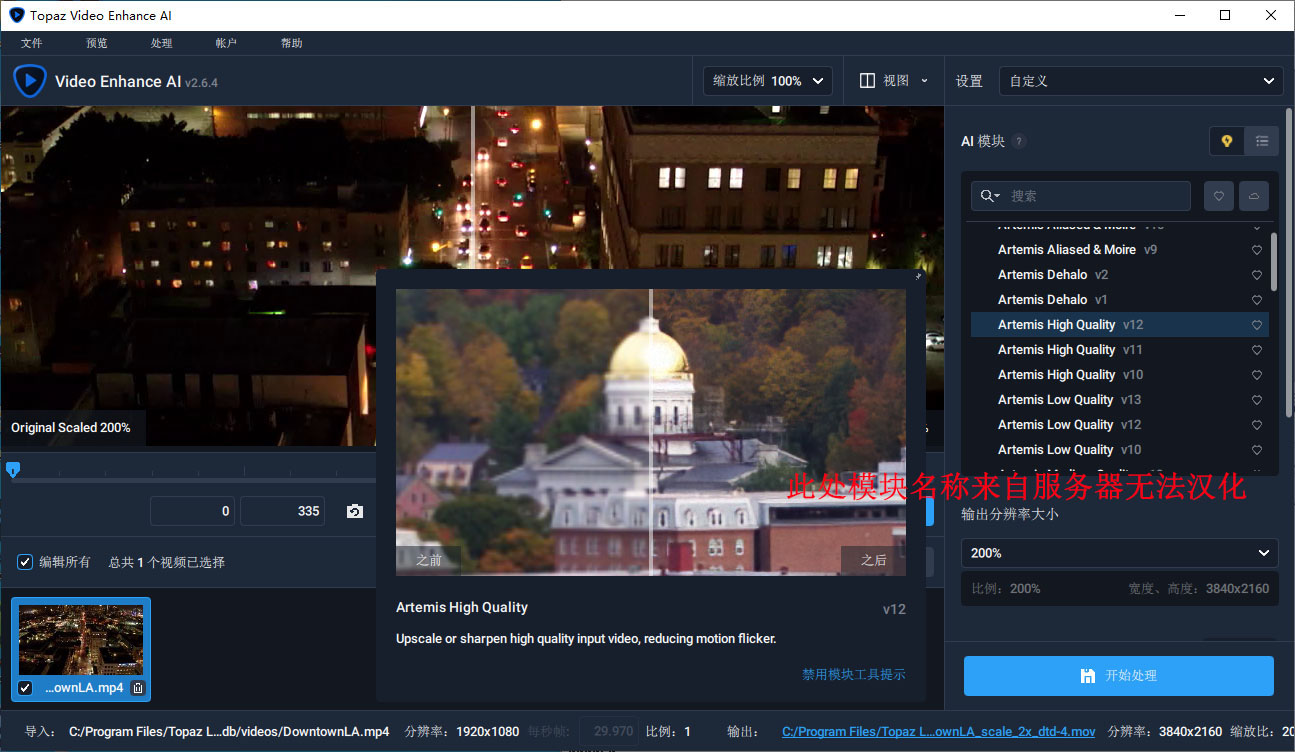1295x752 pixels.
Task: Open the output file path link
Action: 938,732
